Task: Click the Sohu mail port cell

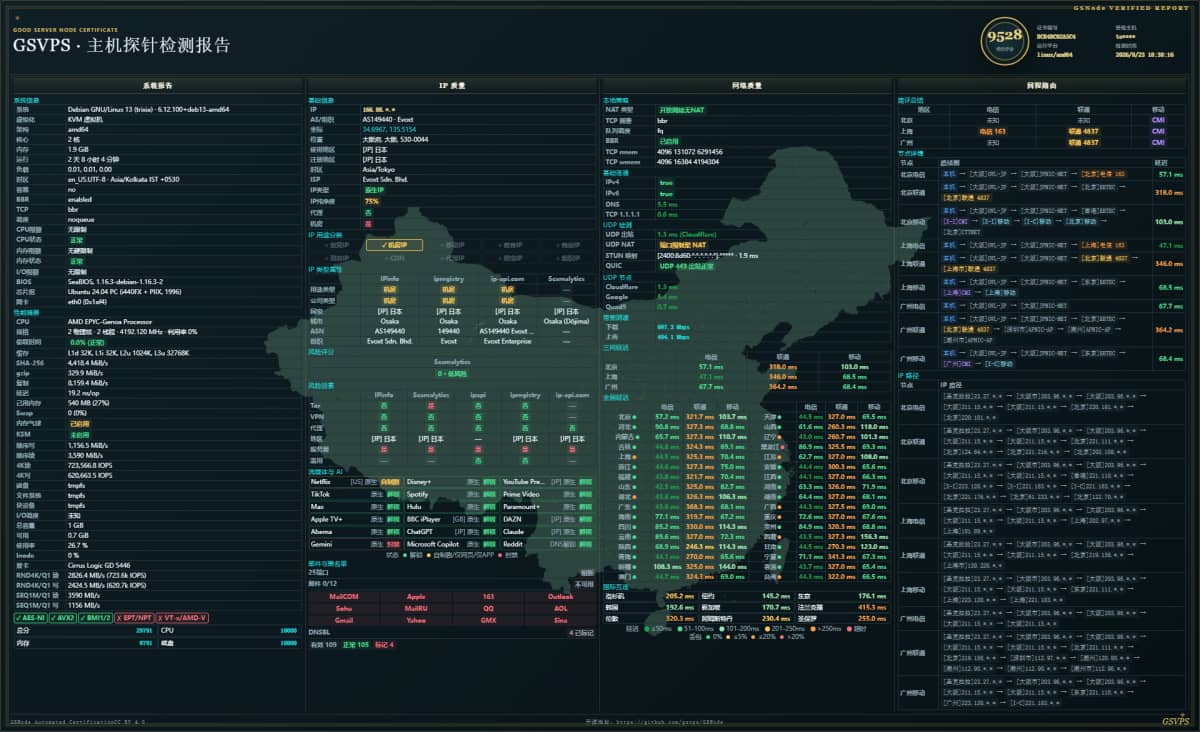Action: coord(343,608)
